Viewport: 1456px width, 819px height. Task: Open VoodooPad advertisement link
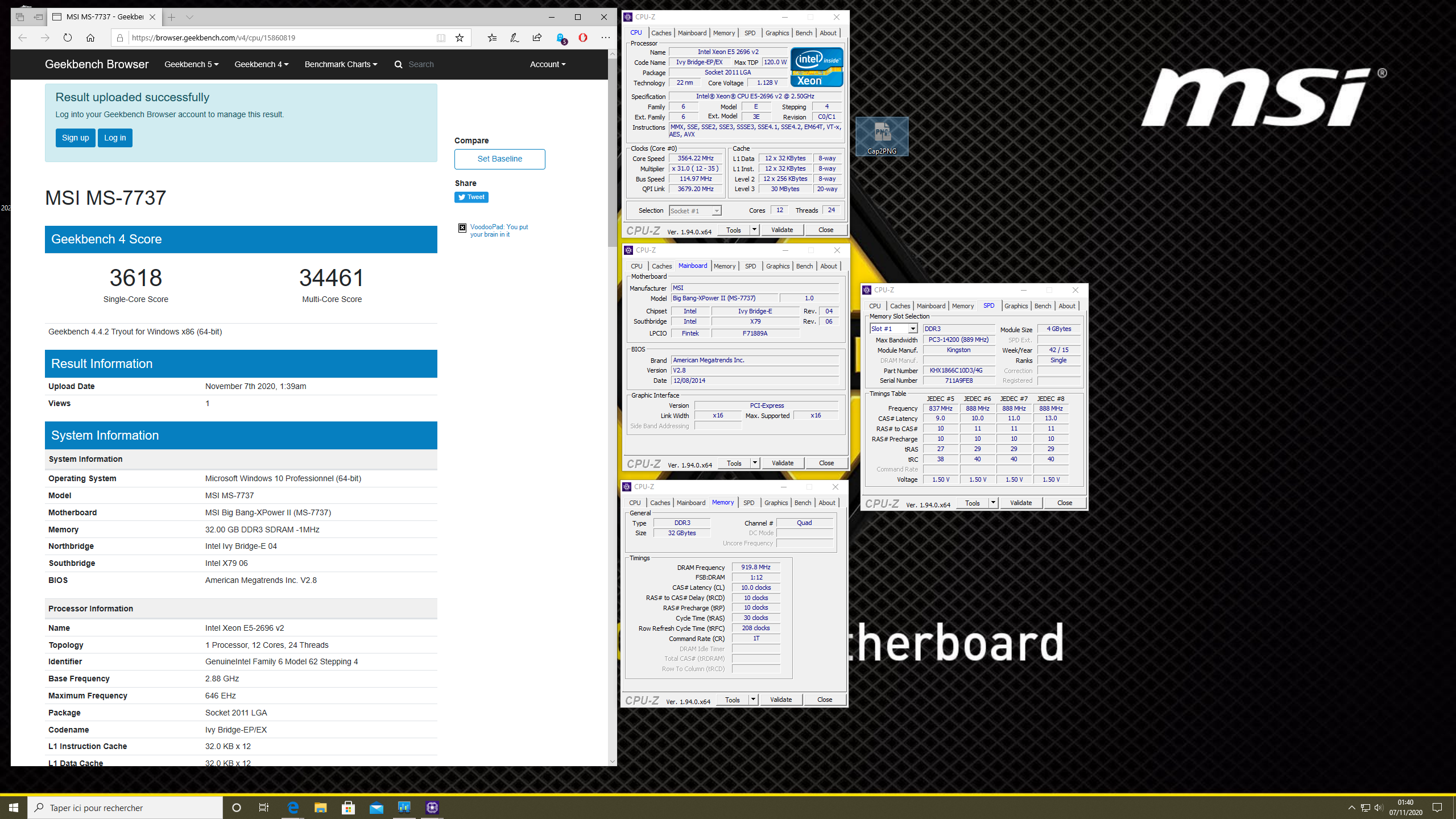[499, 230]
